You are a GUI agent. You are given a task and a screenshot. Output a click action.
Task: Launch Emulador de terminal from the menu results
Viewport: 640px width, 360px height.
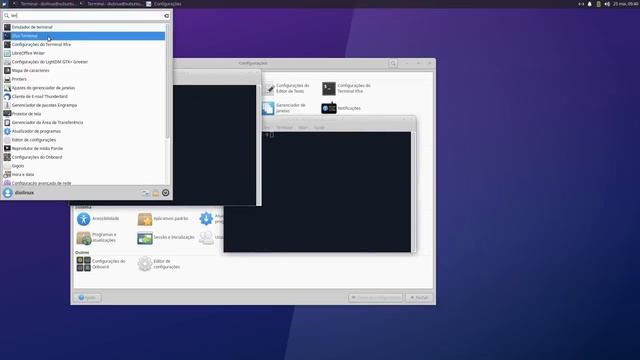pyautogui.click(x=84, y=27)
